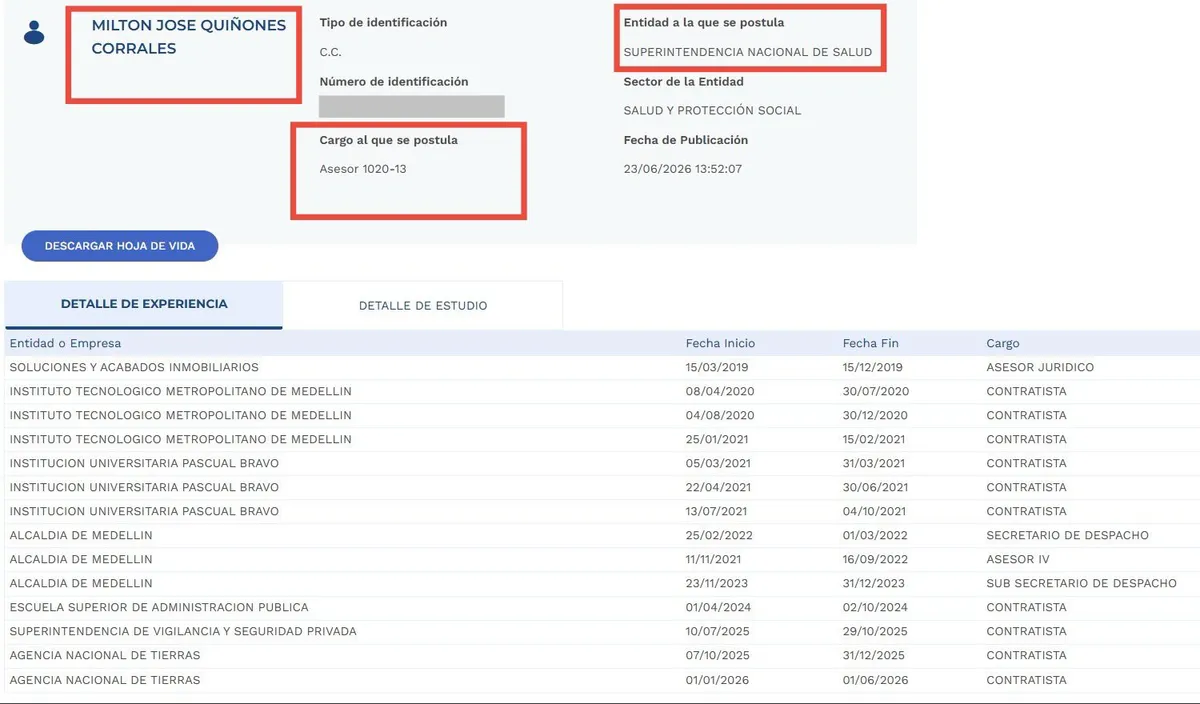Click the start date 07/10/2025
Screen dimensions: 1200x704
point(719,655)
